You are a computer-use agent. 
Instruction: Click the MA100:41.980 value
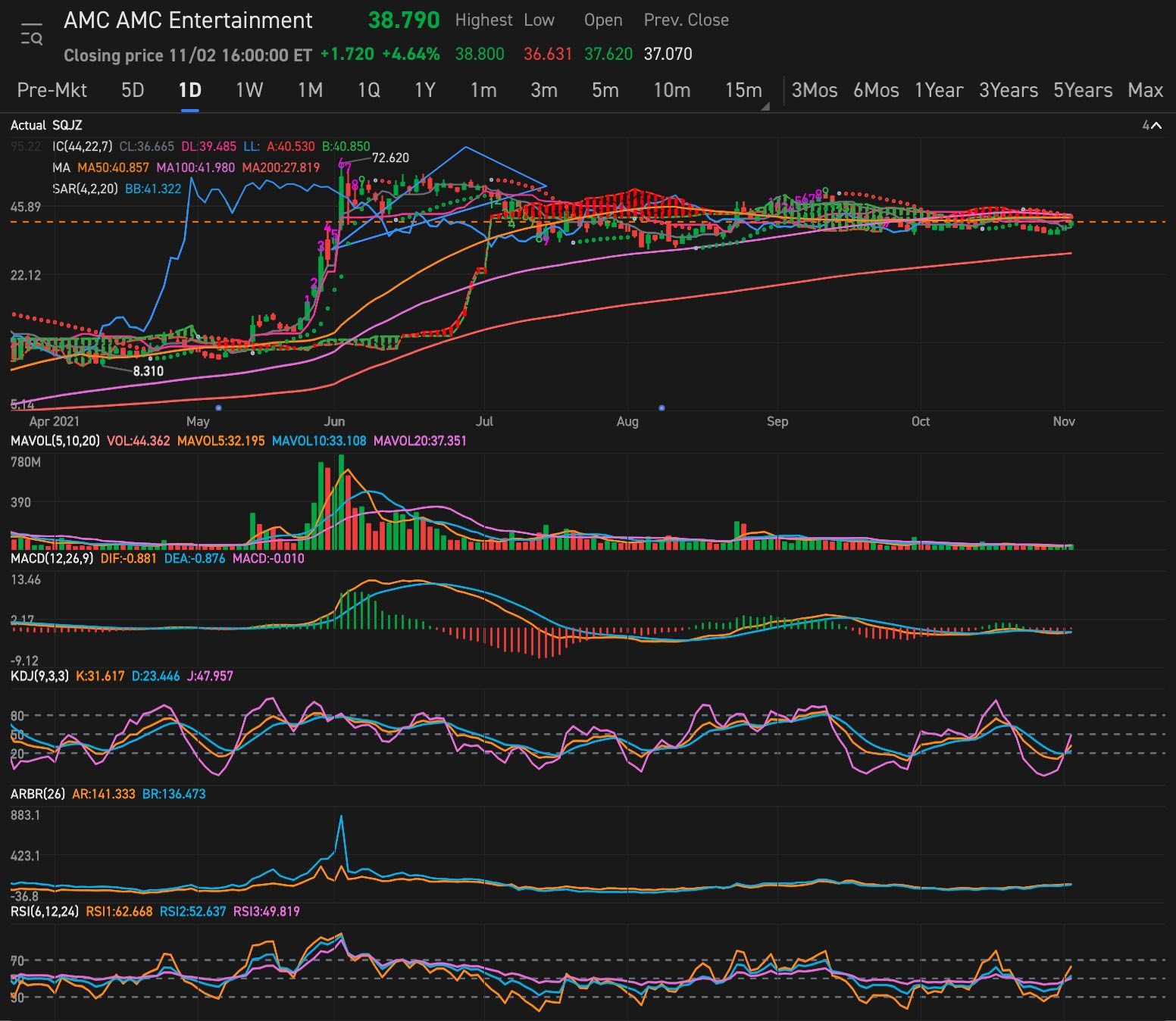point(195,167)
